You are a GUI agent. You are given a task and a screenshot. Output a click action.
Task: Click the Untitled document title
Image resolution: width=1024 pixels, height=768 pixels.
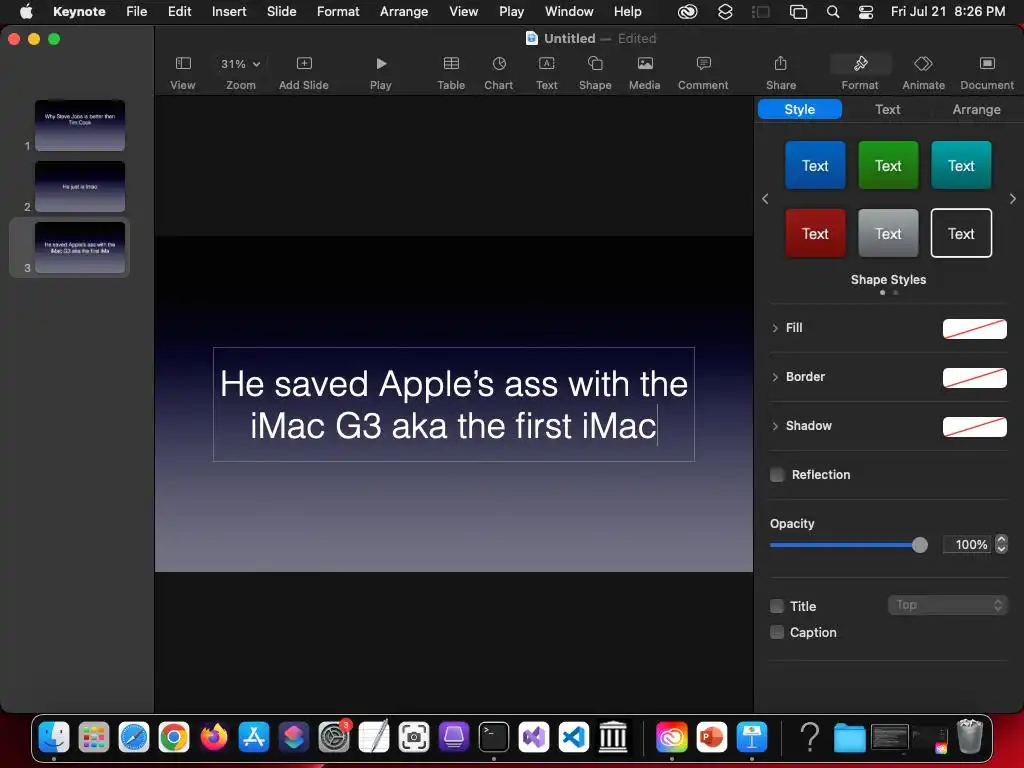click(x=569, y=39)
